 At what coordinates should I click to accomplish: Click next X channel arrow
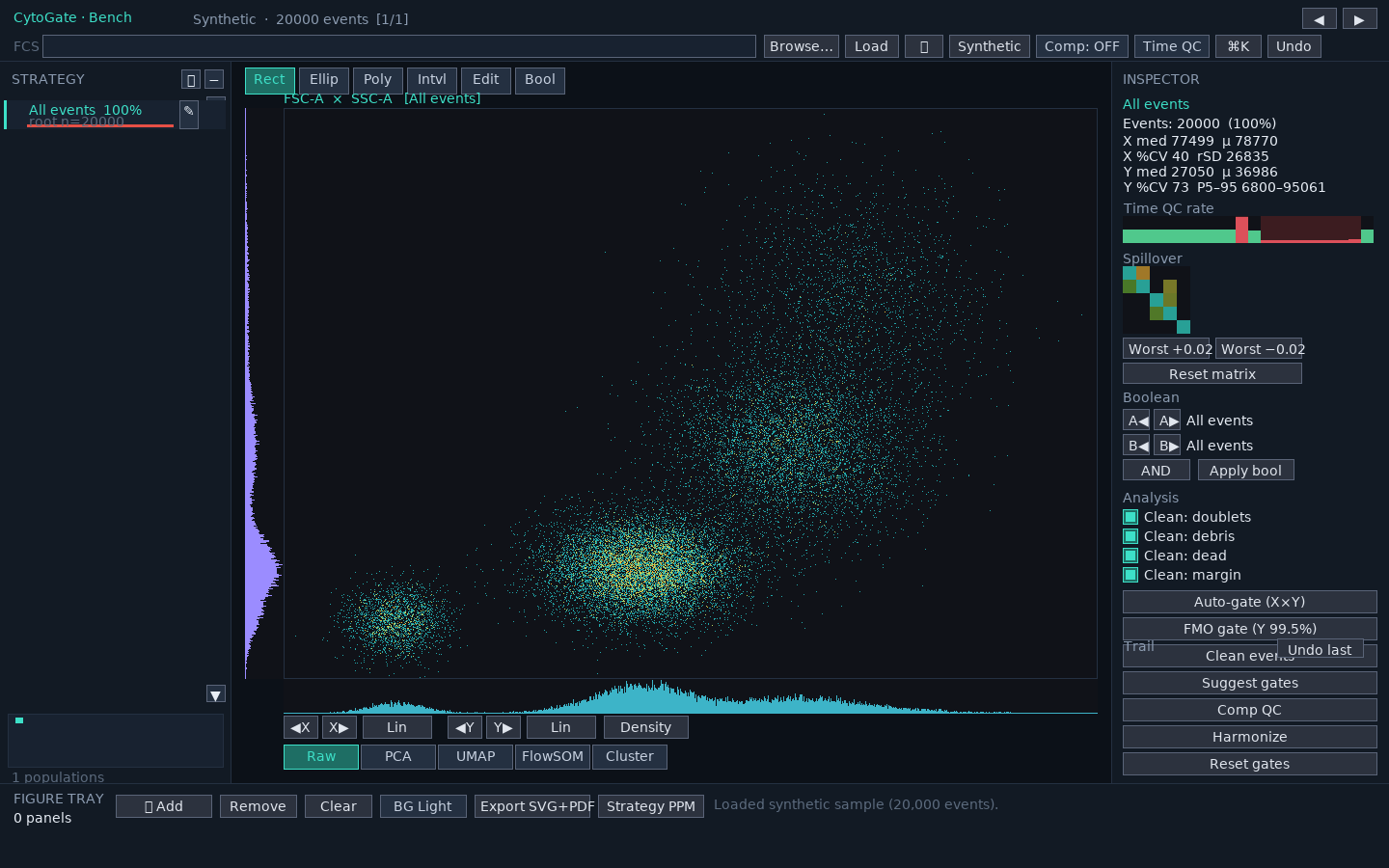coord(340,727)
